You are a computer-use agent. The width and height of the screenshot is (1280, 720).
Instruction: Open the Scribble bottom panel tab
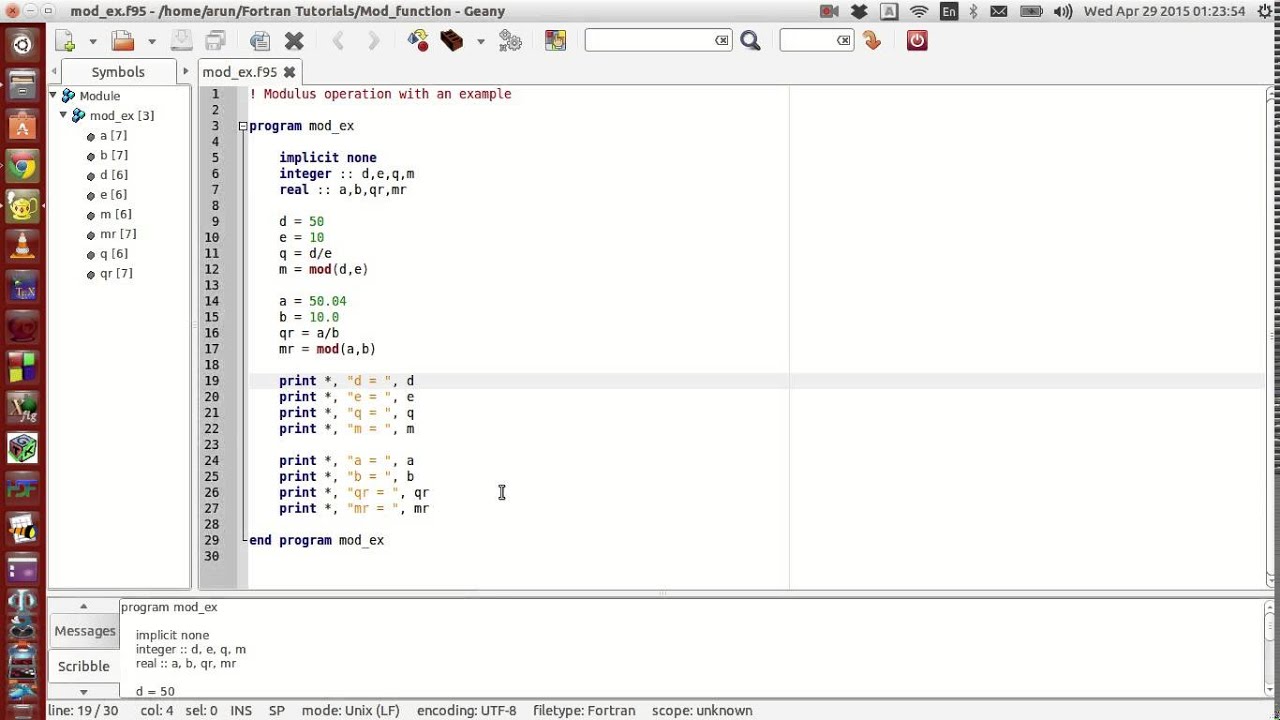click(84, 666)
